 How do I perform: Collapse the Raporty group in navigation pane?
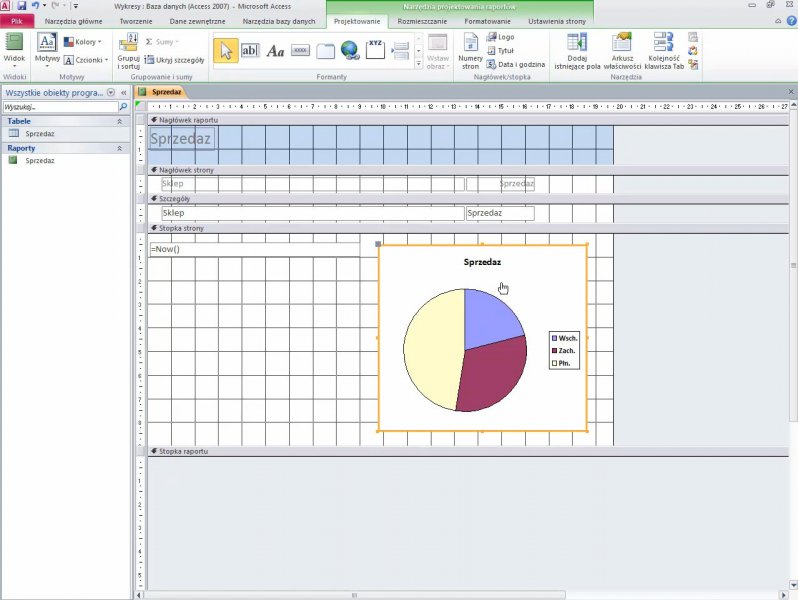[120, 148]
